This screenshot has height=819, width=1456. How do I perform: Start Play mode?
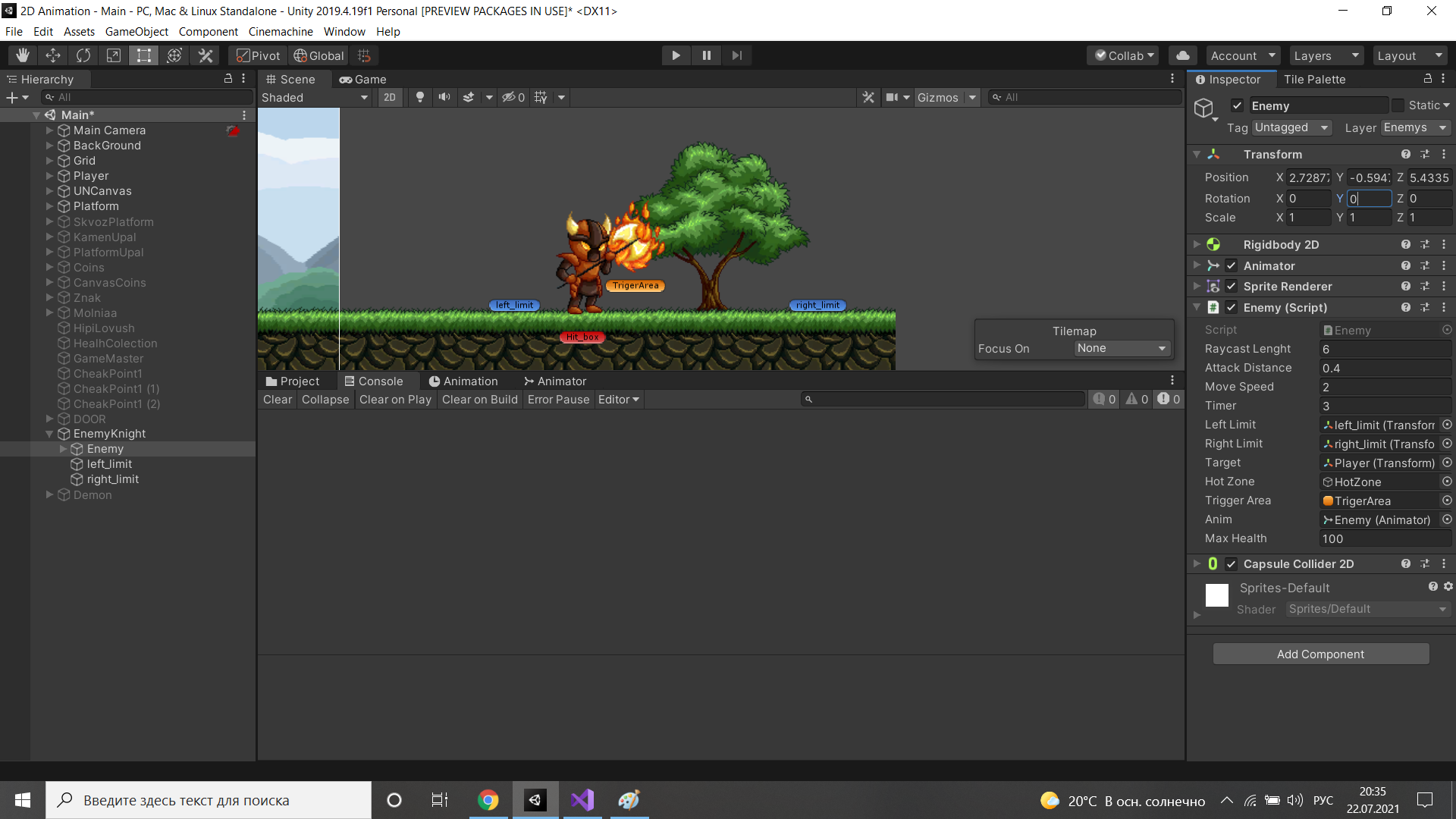point(676,55)
